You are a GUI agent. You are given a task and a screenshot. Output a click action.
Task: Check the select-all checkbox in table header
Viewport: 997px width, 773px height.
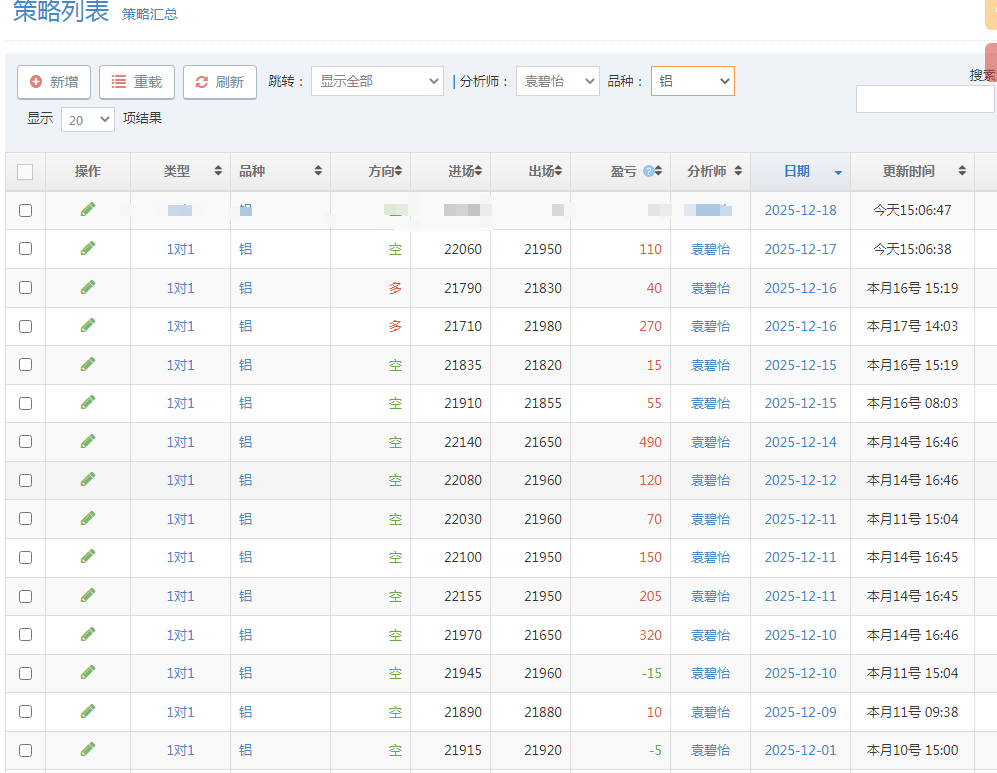coord(25,170)
